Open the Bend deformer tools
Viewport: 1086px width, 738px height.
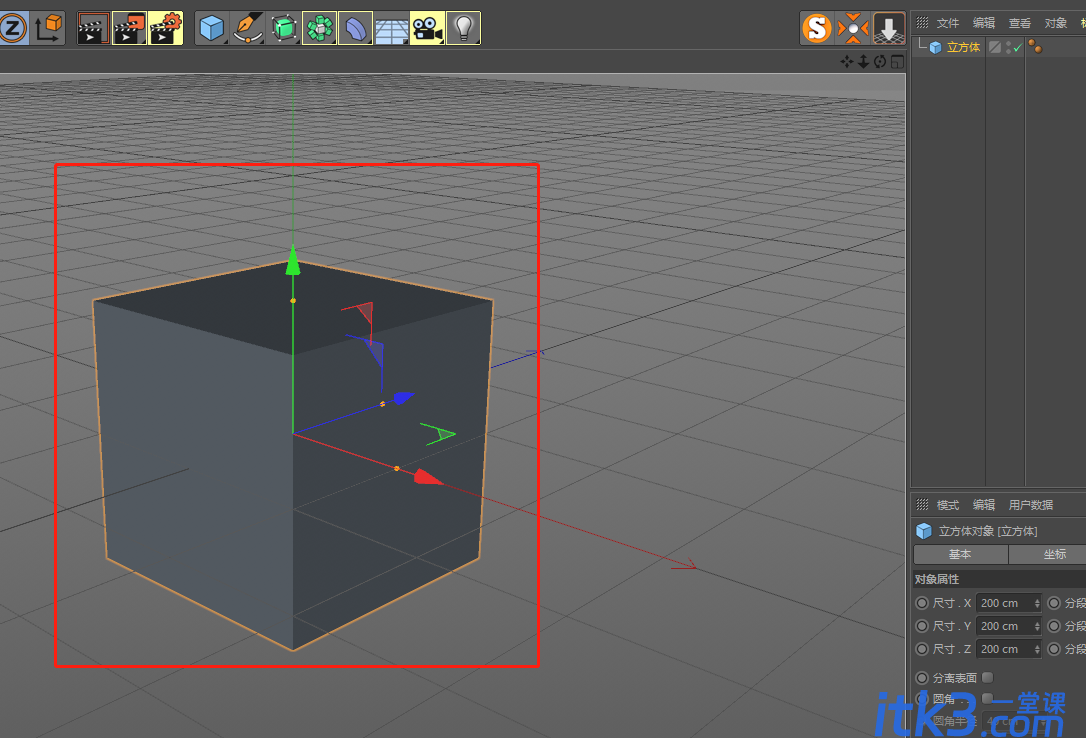pos(356,28)
